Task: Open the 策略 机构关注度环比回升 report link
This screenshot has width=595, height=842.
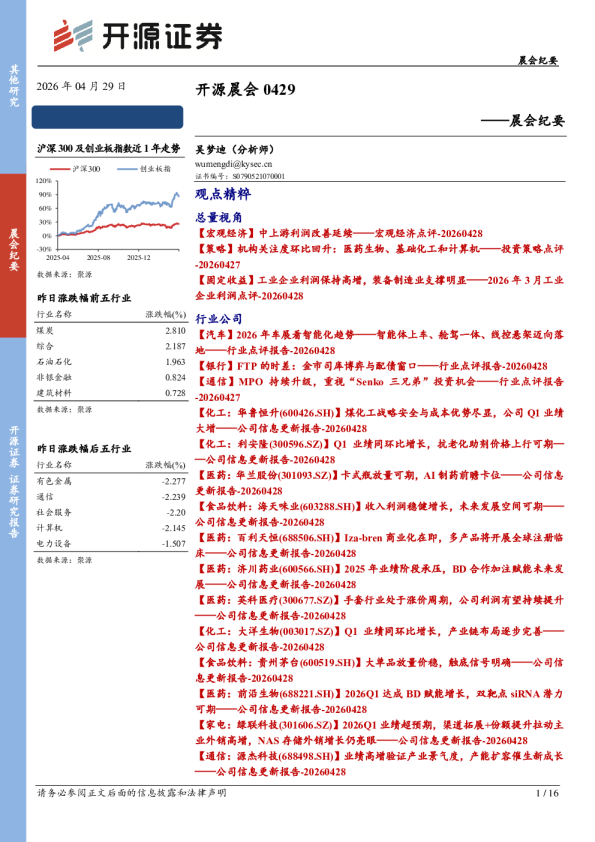Action: 380,257
